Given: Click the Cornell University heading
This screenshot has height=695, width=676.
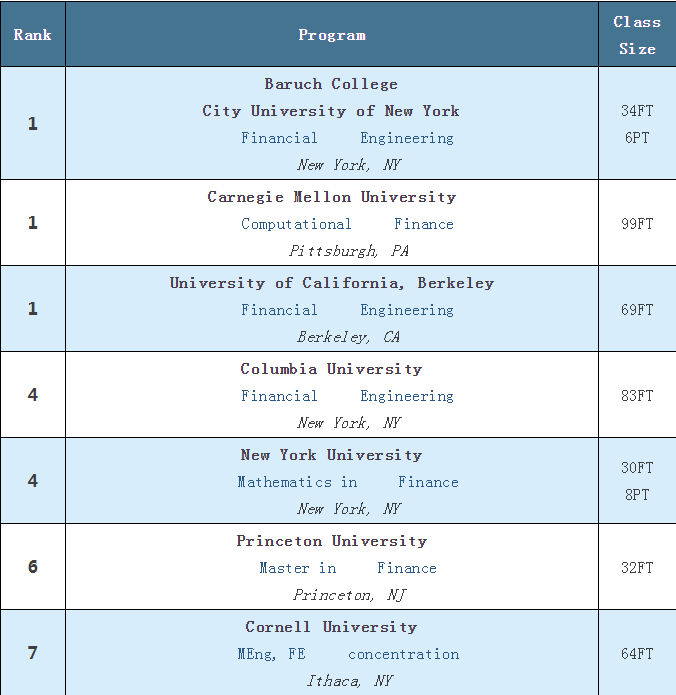Looking at the screenshot, I should click(x=332, y=627).
